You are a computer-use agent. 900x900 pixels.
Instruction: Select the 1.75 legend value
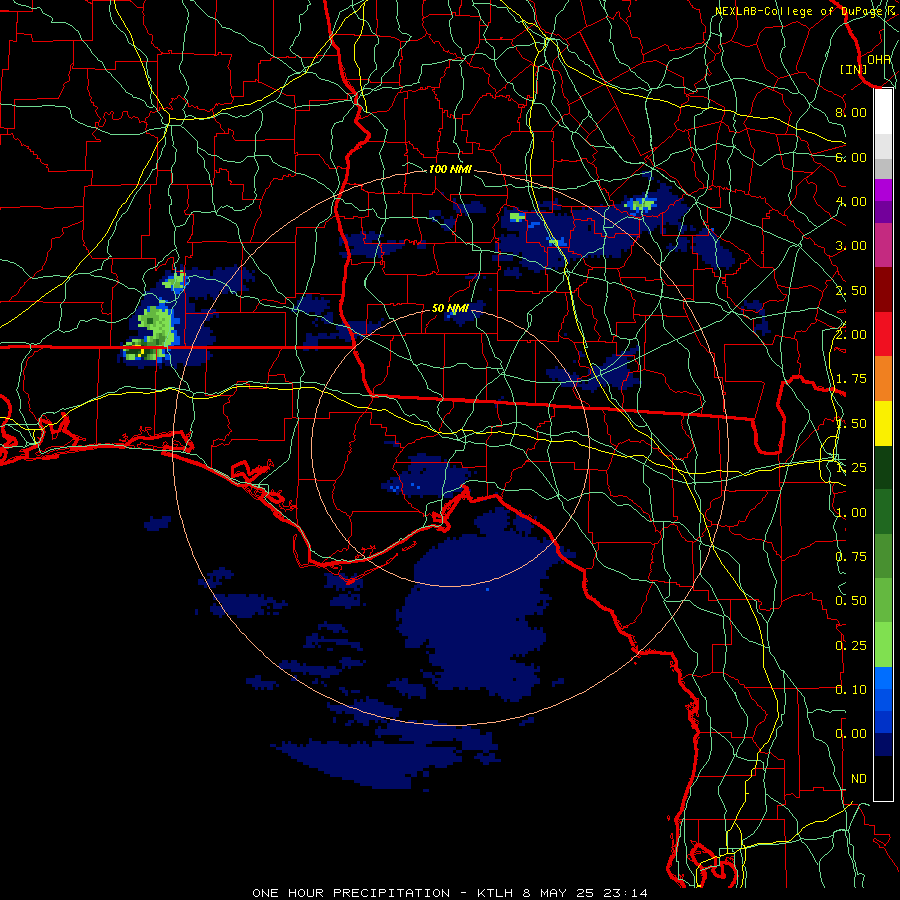851,379
